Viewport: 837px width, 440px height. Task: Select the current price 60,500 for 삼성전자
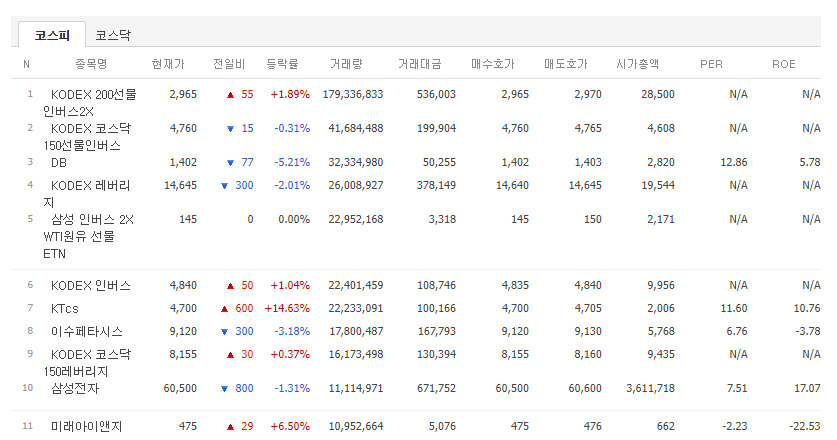(x=180, y=388)
